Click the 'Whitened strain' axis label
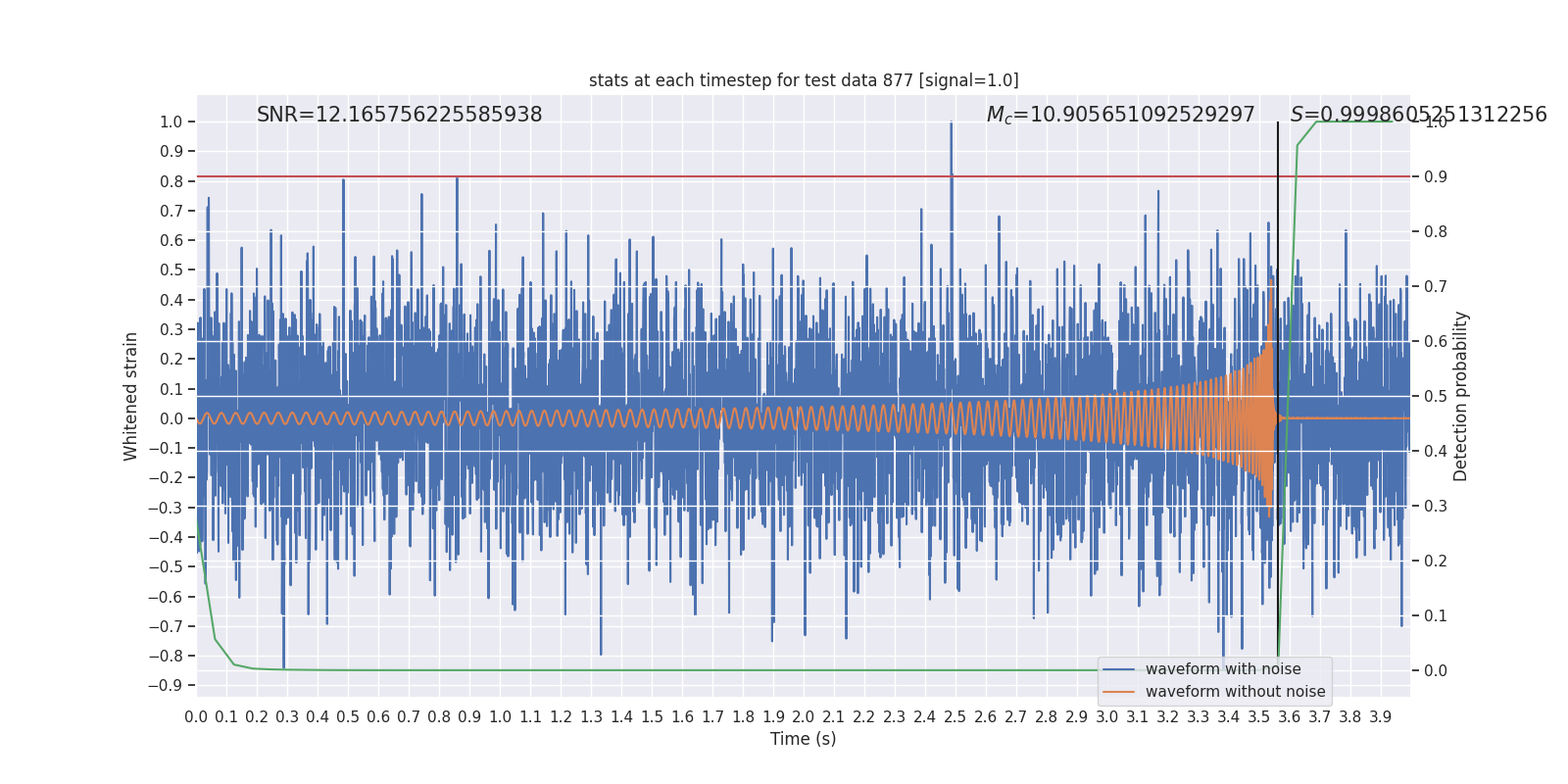 (x=131, y=396)
